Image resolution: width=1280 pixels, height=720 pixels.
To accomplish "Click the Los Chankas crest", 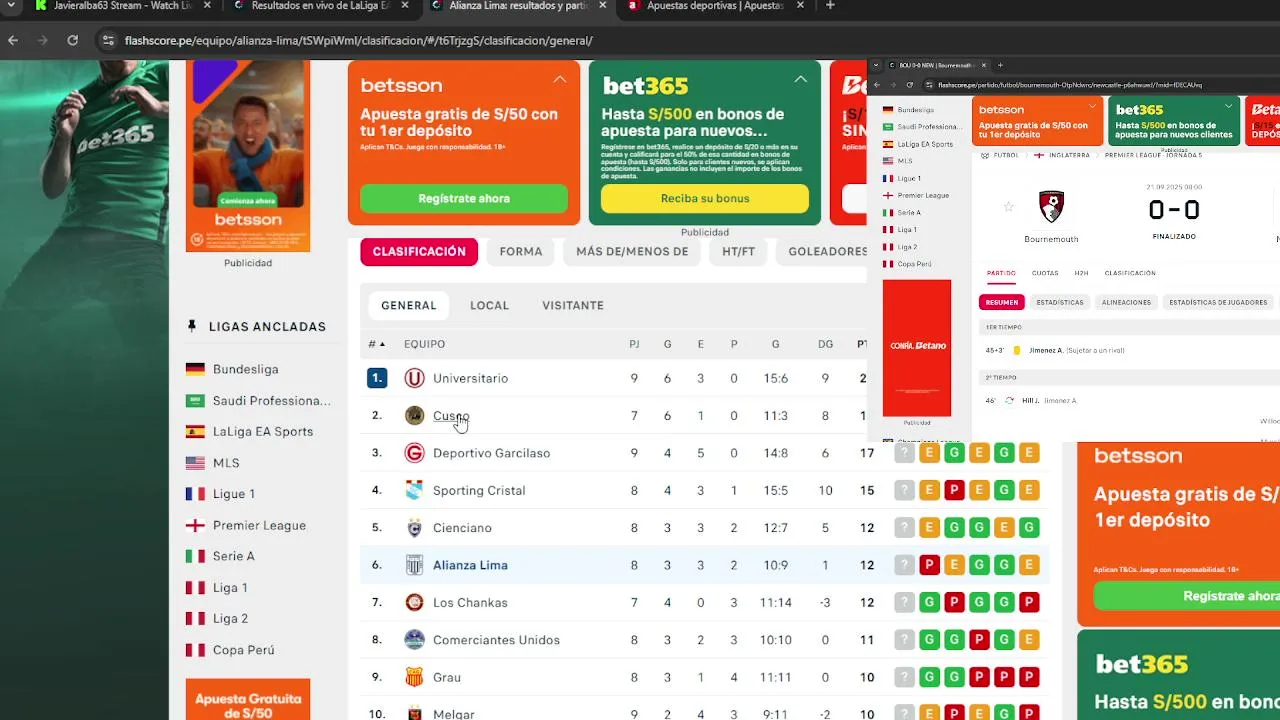I will [414, 603].
